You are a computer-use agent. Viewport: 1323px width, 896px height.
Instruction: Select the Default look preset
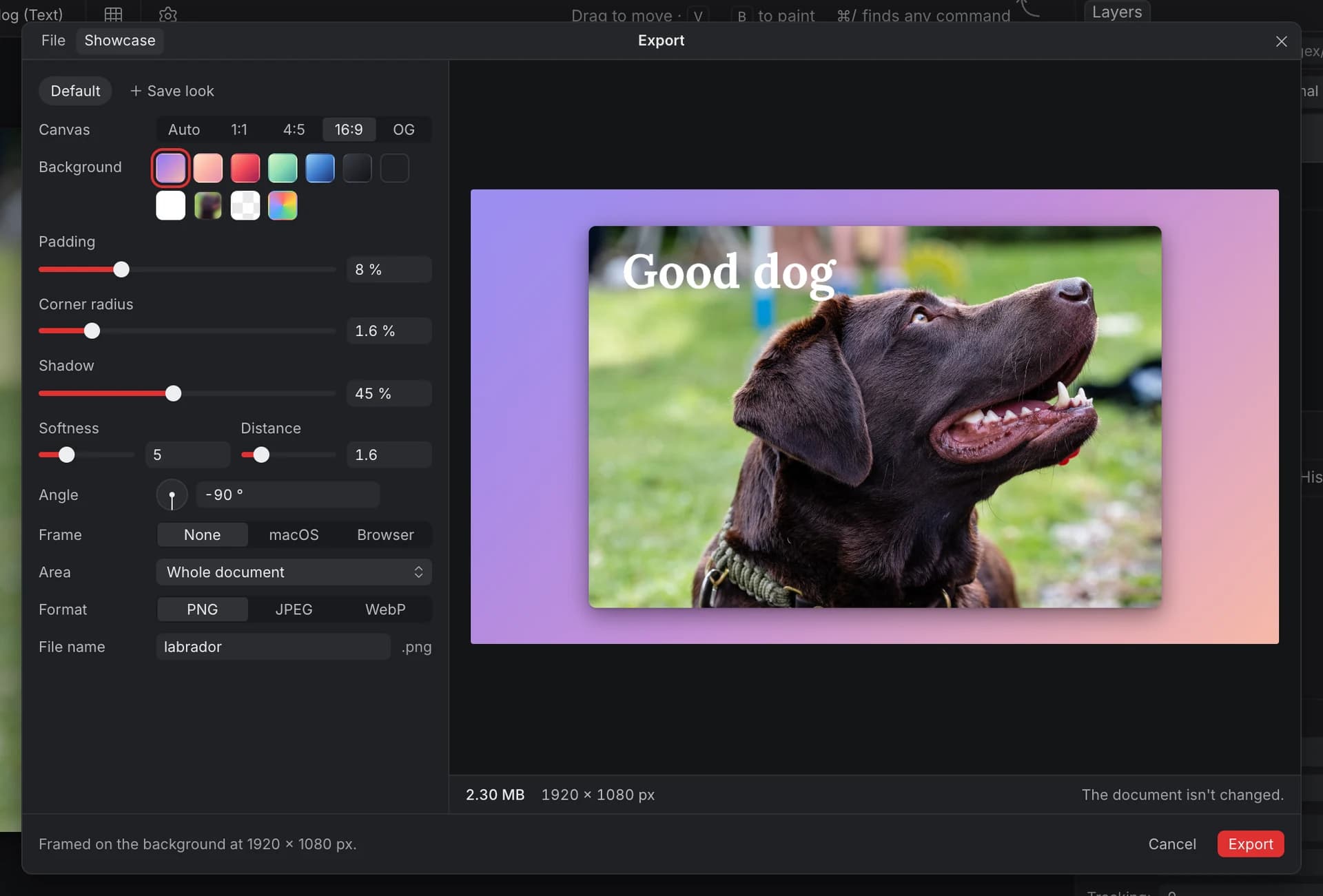tap(75, 91)
